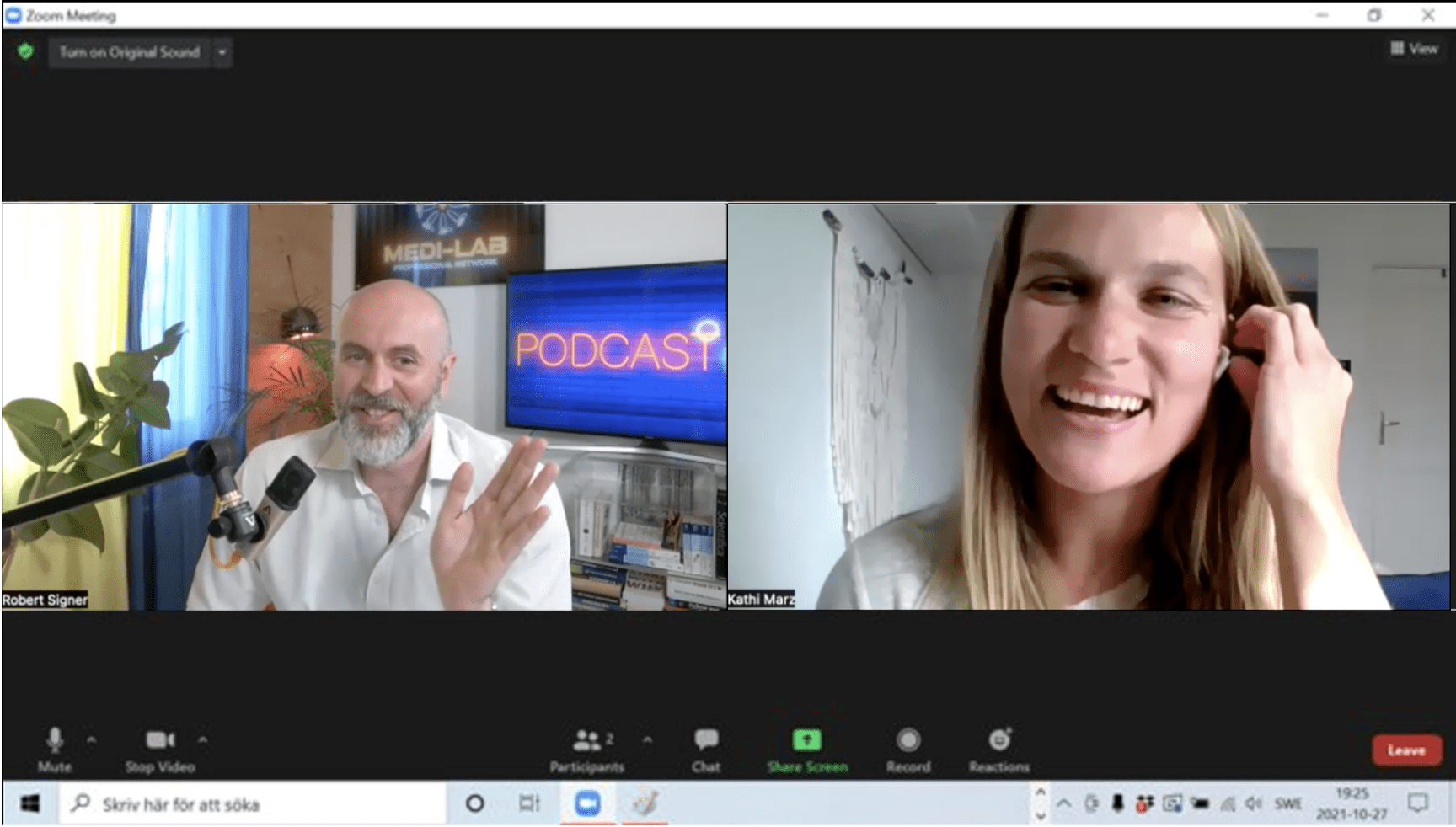The image size is (1456, 827).
Task: Leave the meeting
Action: tap(1405, 750)
